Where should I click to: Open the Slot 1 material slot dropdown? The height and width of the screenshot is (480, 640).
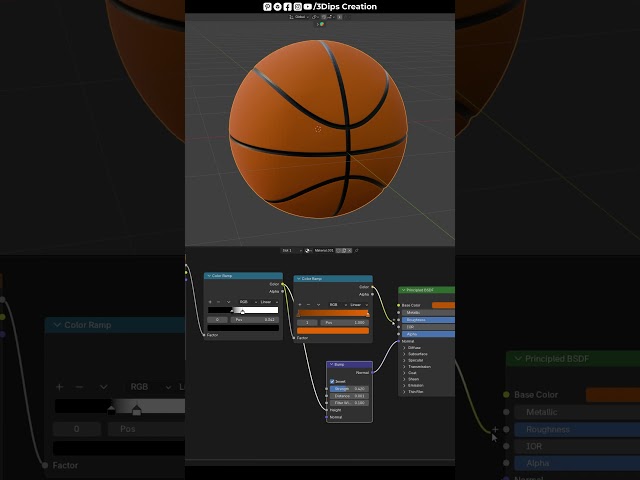pos(291,251)
